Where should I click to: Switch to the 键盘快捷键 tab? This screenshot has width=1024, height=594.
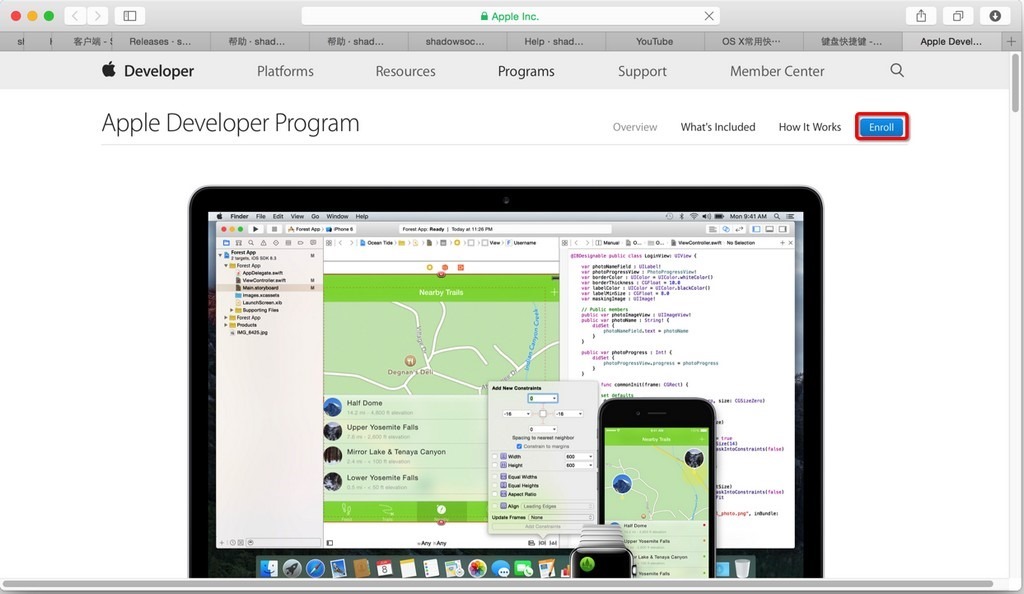tap(851, 41)
